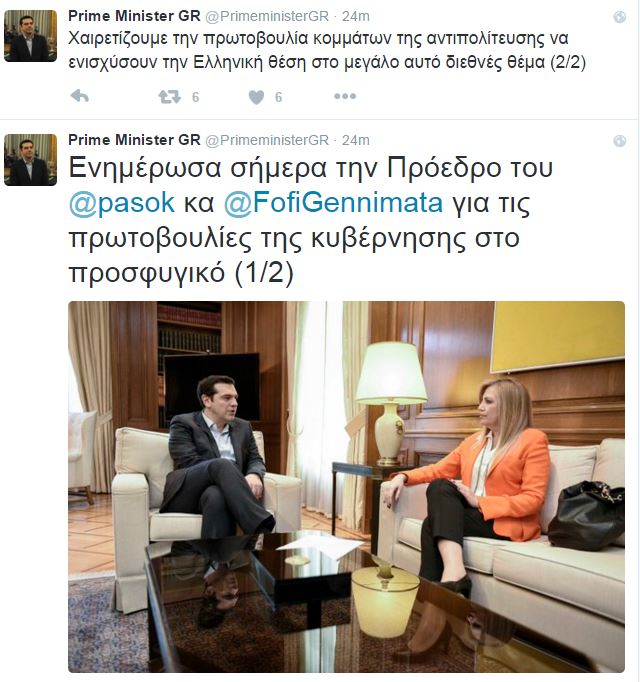
Task: Open @PrimeministerGR handle in second tweet
Action: [x=267, y=140]
